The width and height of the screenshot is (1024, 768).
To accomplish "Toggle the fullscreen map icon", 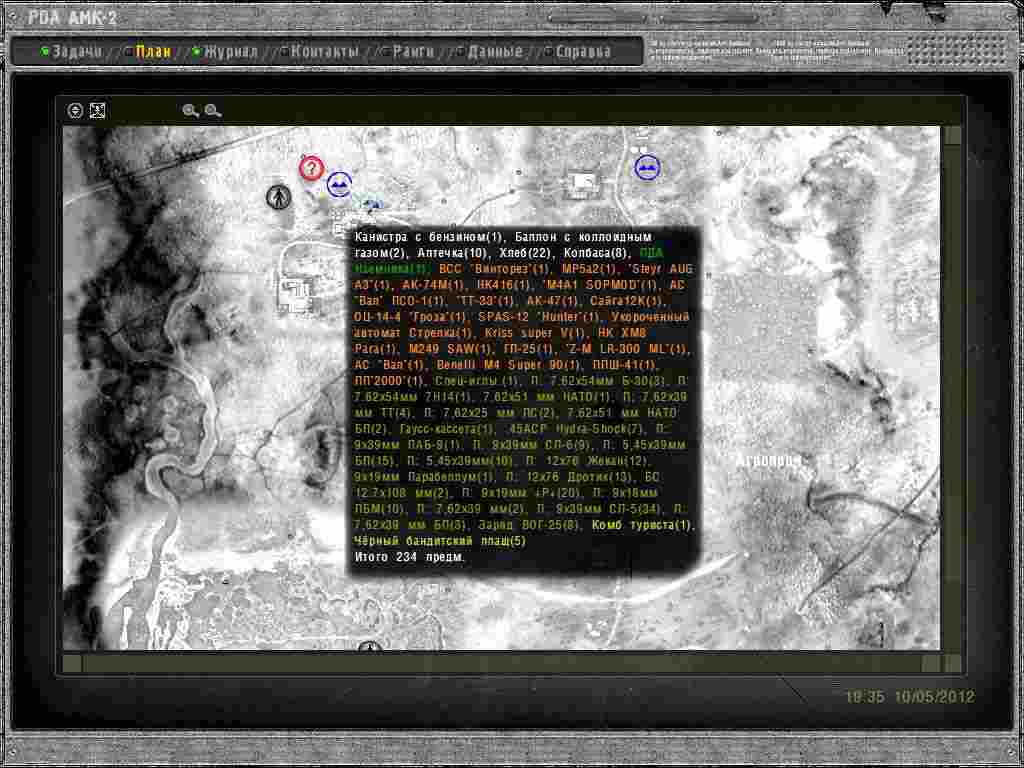I will [97, 111].
